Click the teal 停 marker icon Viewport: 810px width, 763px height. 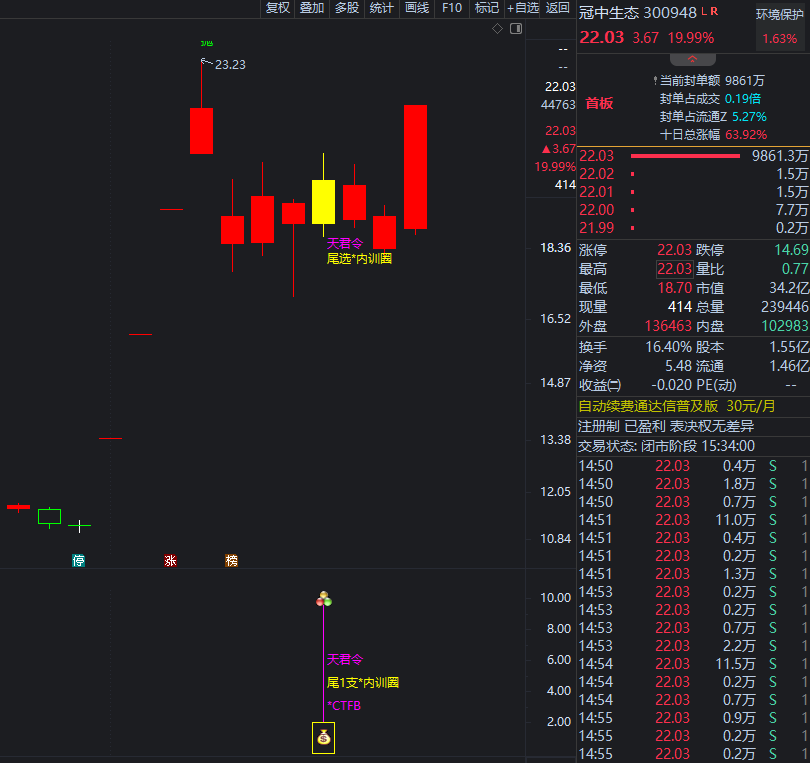(x=78, y=561)
